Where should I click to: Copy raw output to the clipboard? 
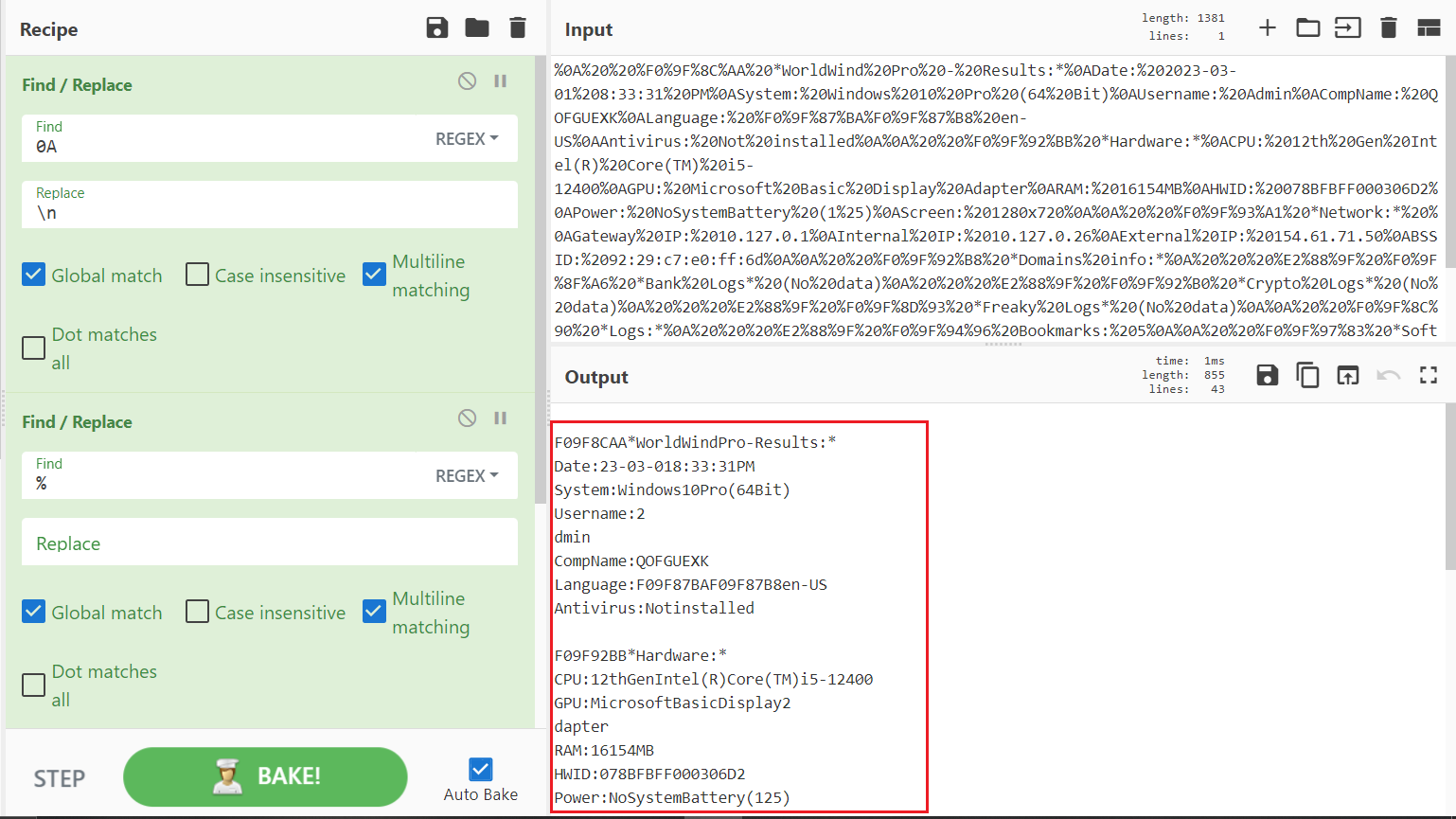click(1307, 376)
